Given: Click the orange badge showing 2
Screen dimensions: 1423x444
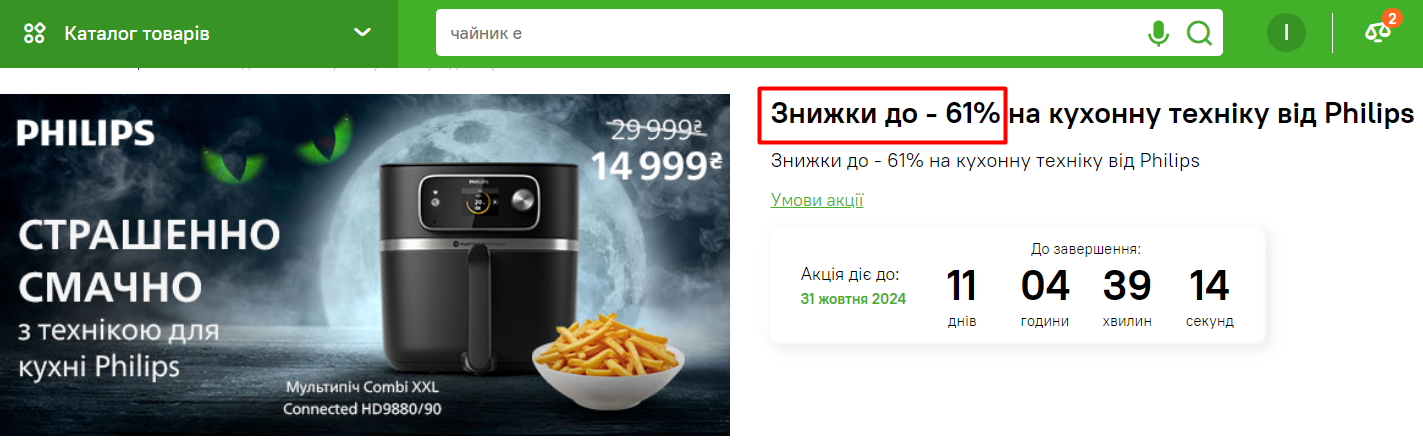Looking at the screenshot, I should pyautogui.click(x=1392, y=18).
